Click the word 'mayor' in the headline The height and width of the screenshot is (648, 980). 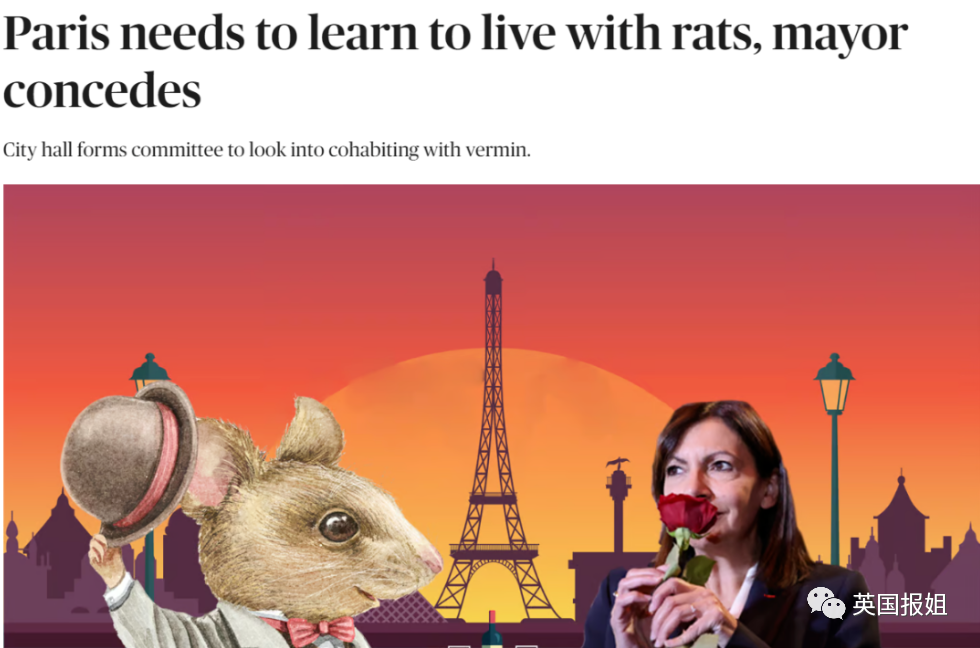840,34
